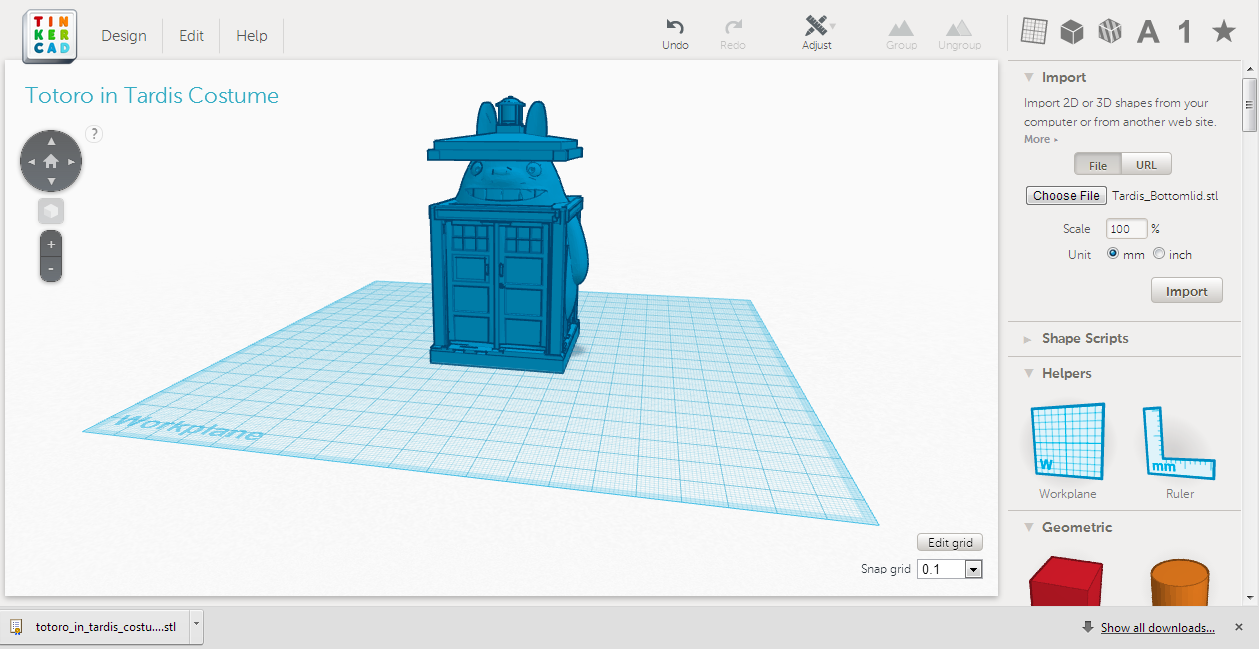This screenshot has height=649, width=1259.
Task: Click the Scale percentage field
Action: (1127, 229)
